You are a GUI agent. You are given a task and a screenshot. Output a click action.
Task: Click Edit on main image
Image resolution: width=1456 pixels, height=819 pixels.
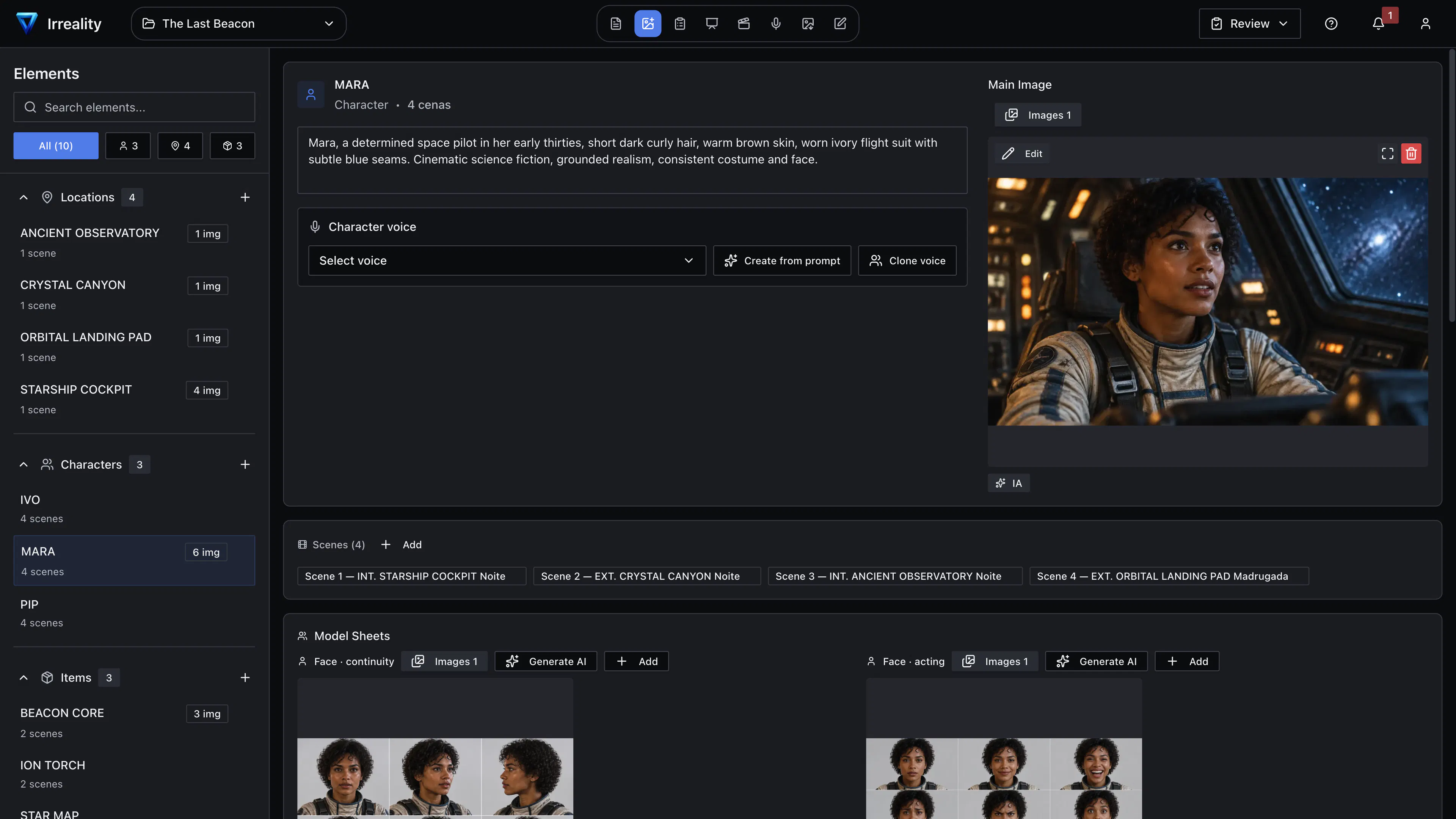click(1022, 154)
